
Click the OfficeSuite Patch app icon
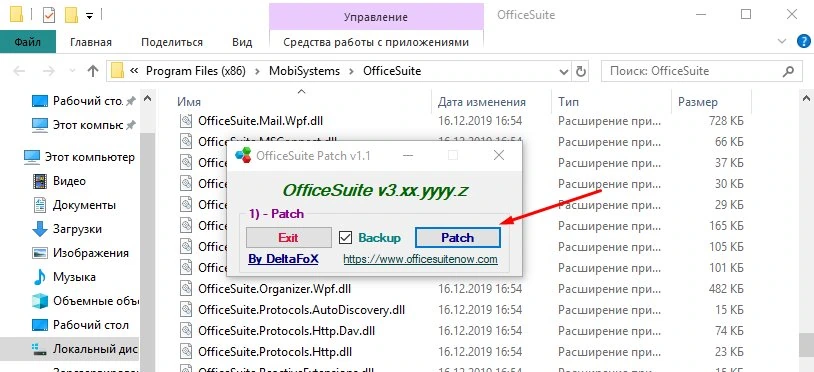pyautogui.click(x=242, y=155)
